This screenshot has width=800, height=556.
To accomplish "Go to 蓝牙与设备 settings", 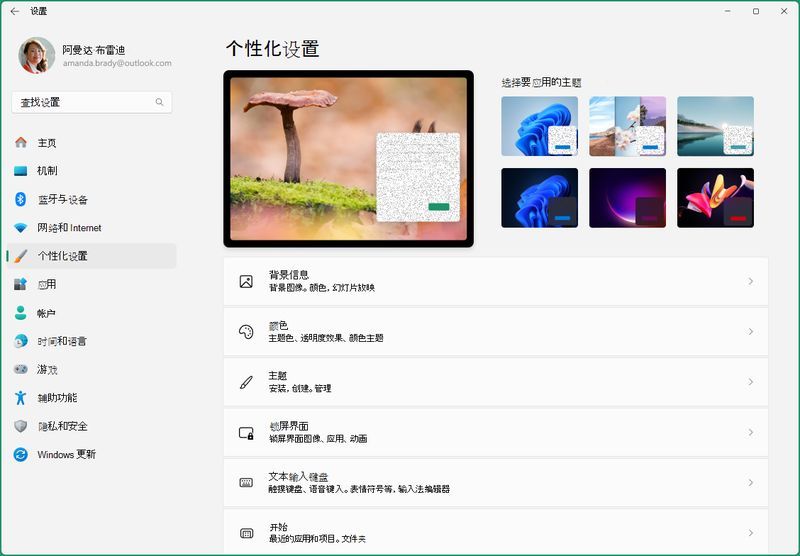I will click(91, 199).
